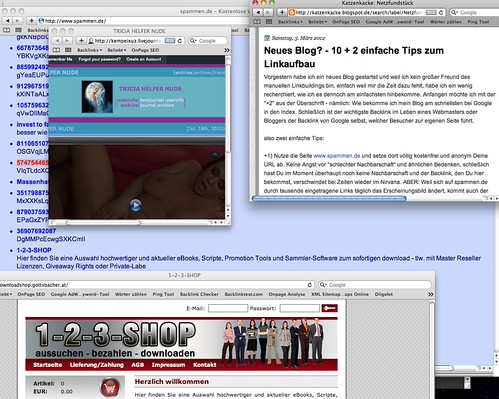Click the calendar icon beside Samstag date
499x399 pixels.
267,38
